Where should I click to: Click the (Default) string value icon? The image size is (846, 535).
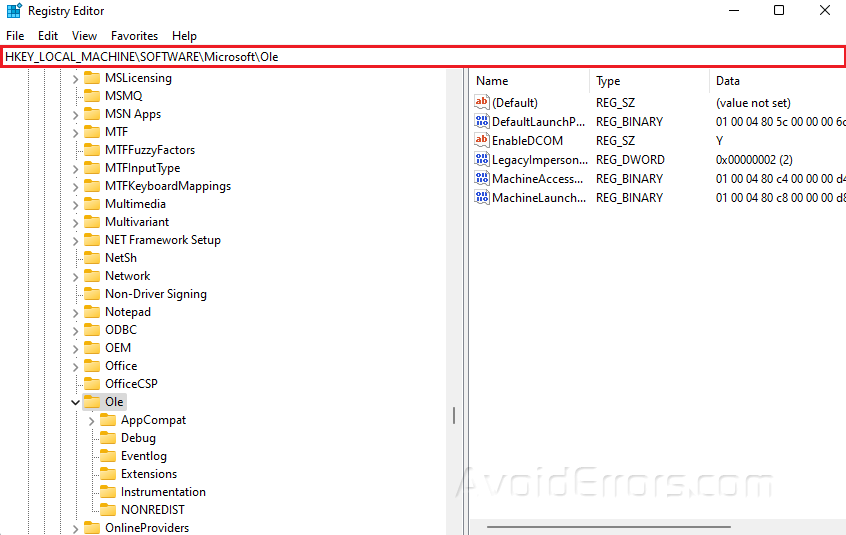coord(482,102)
